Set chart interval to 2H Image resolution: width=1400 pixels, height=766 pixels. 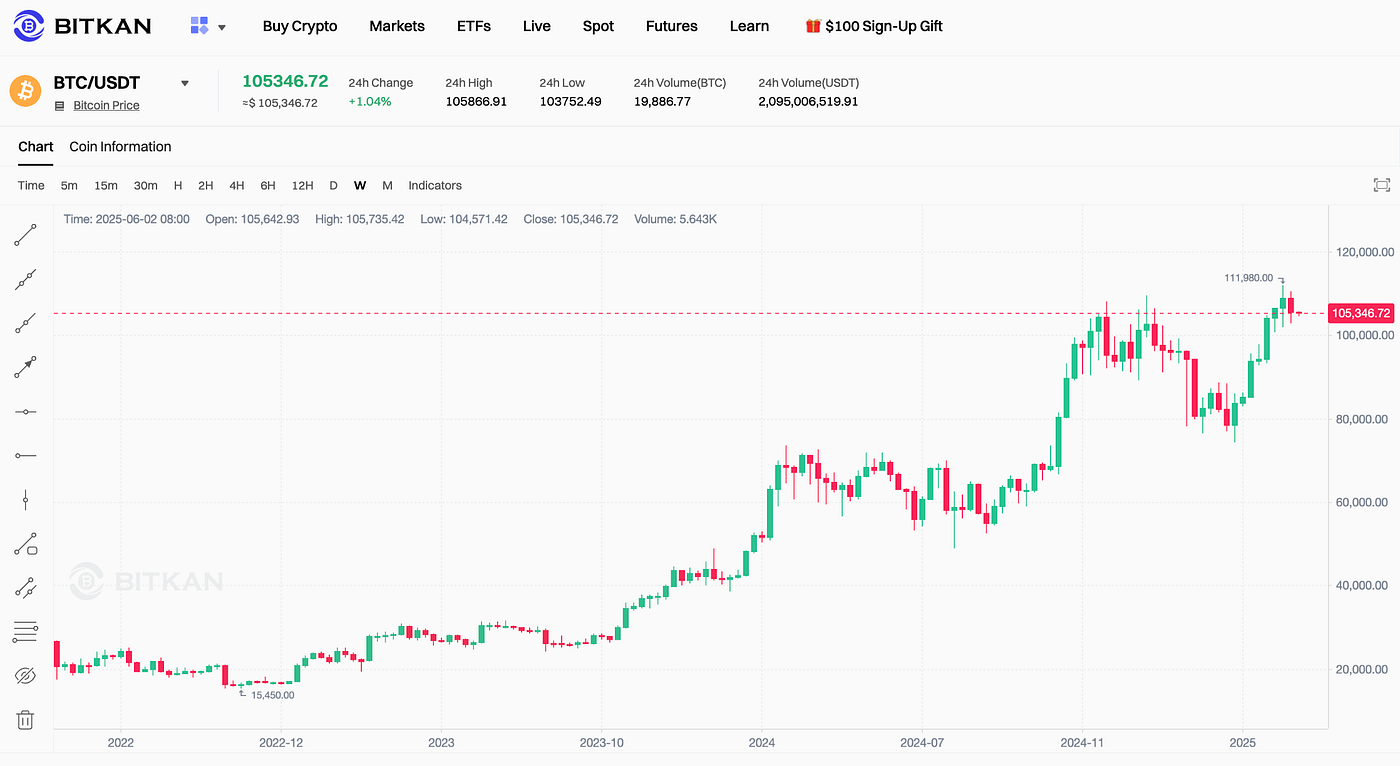pyautogui.click(x=206, y=185)
